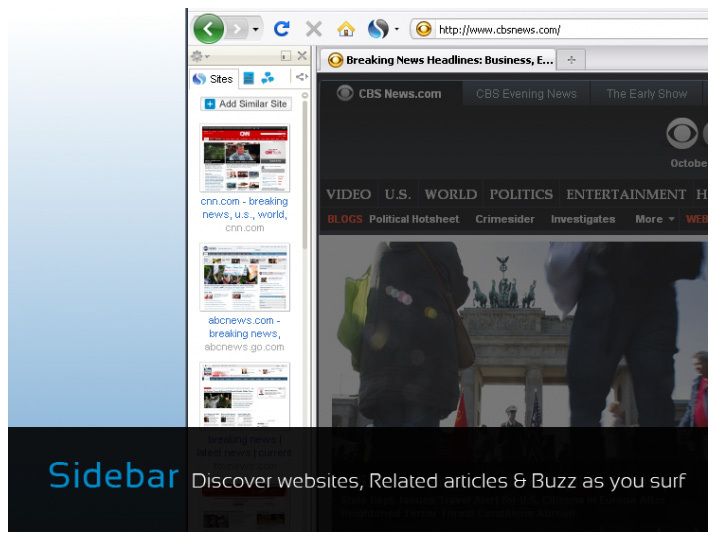Image resolution: width=715 pixels, height=535 pixels.
Task: Open cnn.com - breaking news link
Action: (244, 208)
